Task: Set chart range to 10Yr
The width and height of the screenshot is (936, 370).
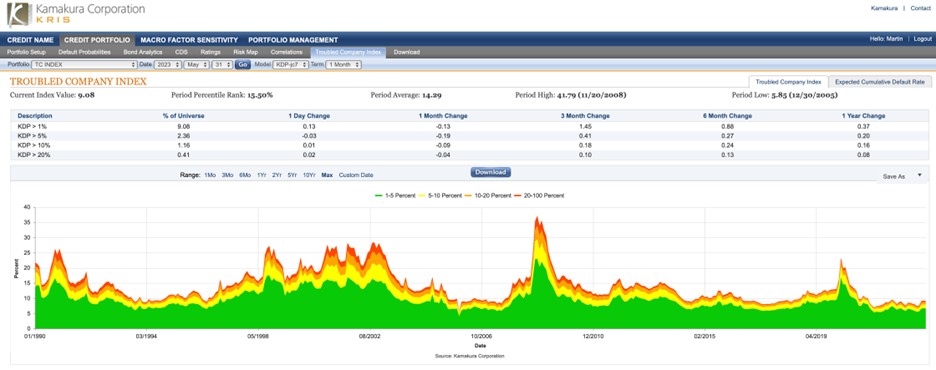Action: (309, 175)
